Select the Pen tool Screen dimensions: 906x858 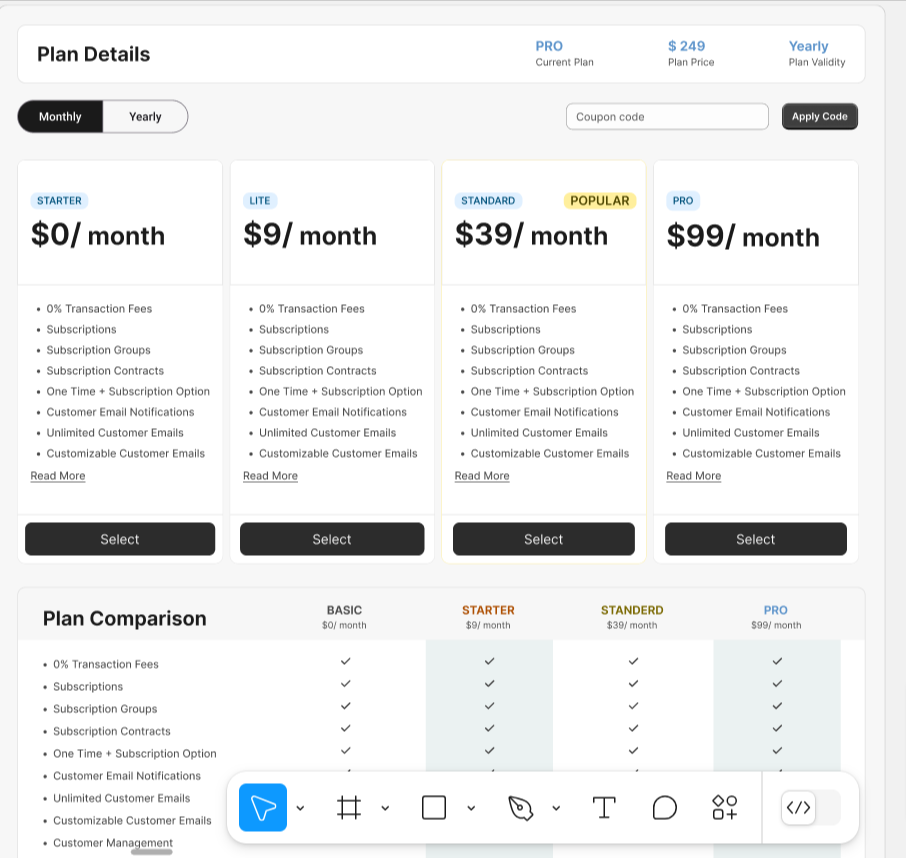click(520, 808)
